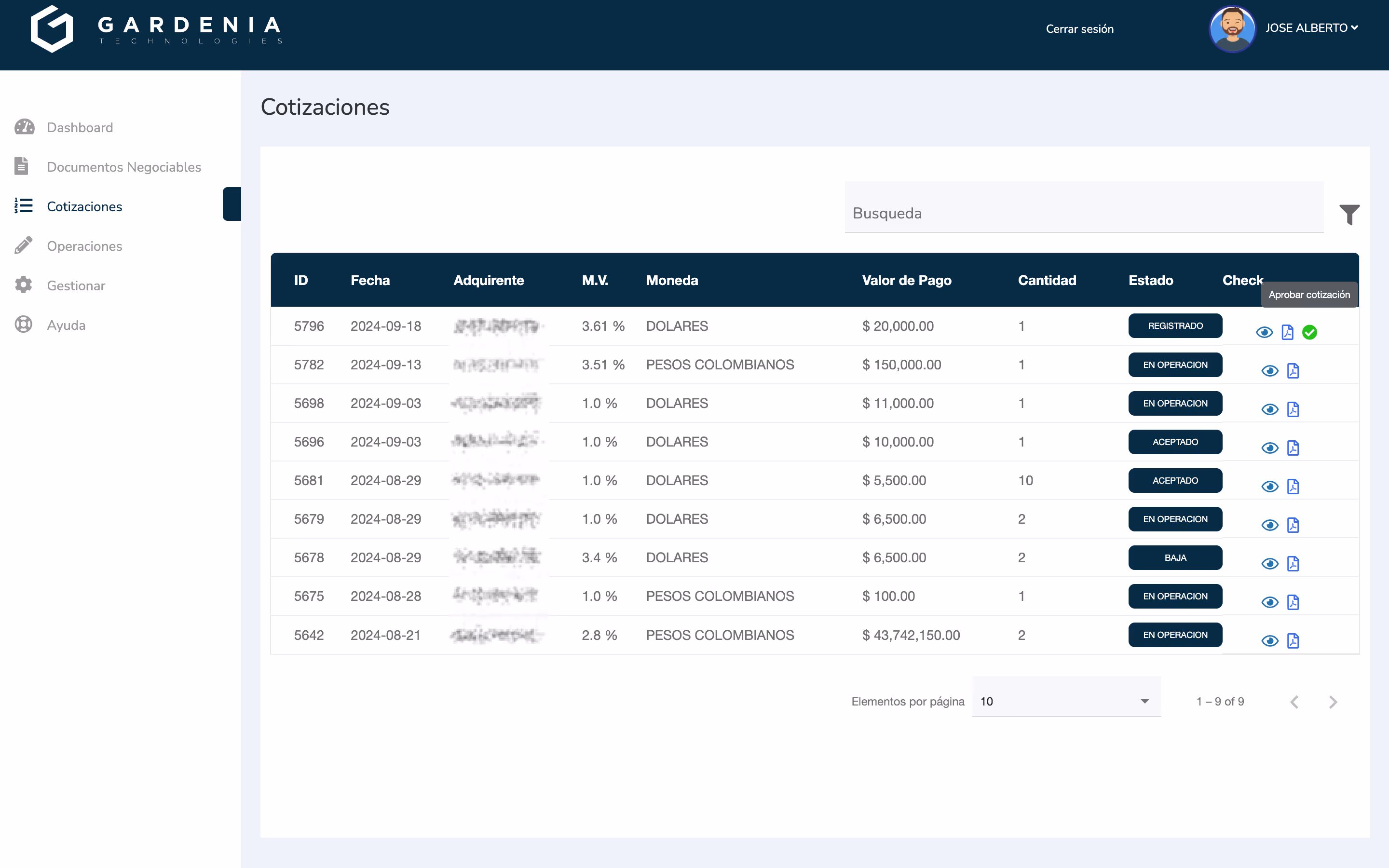Click the Ayuda help icon

[x=23, y=325]
